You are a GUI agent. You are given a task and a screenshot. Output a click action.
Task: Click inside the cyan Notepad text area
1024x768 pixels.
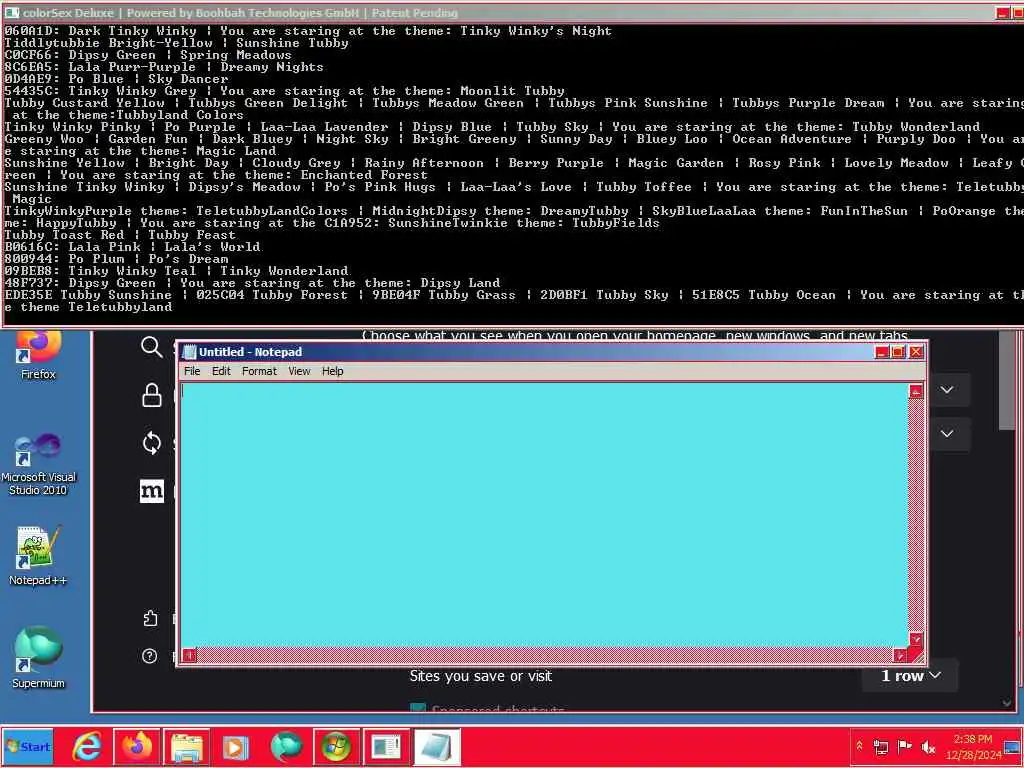point(544,515)
